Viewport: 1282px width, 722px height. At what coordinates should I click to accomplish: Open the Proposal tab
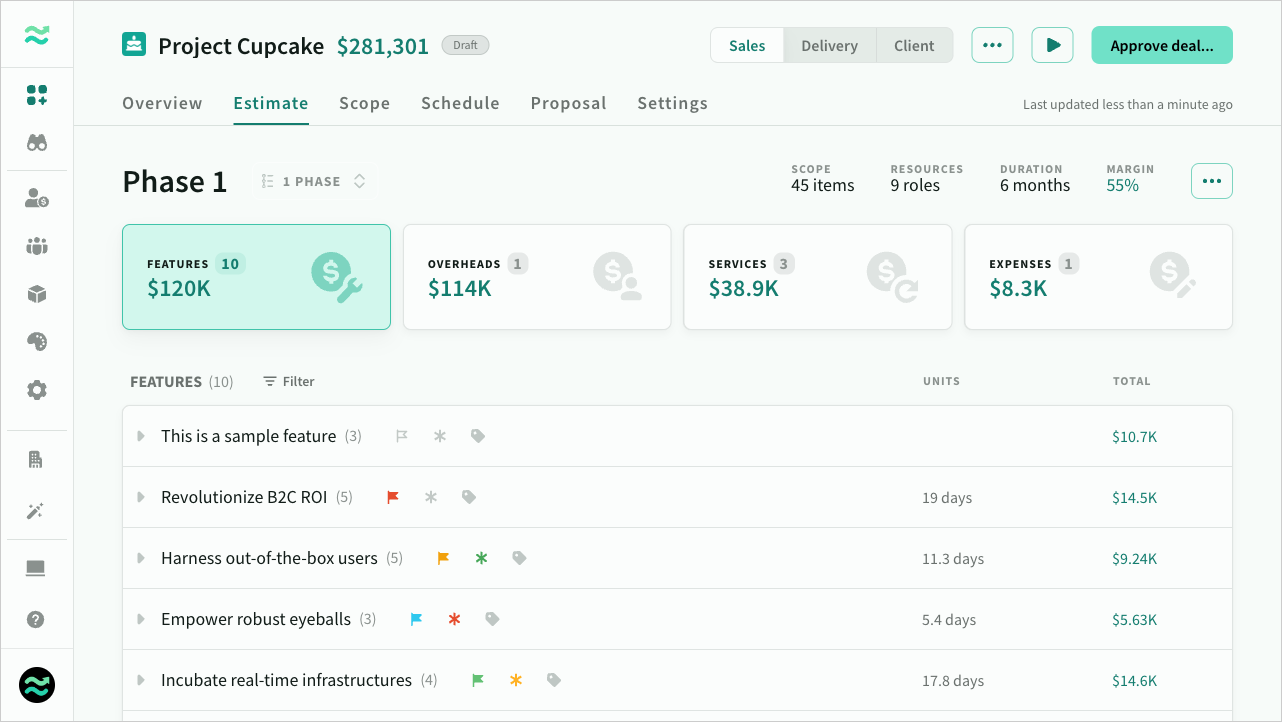(x=568, y=103)
